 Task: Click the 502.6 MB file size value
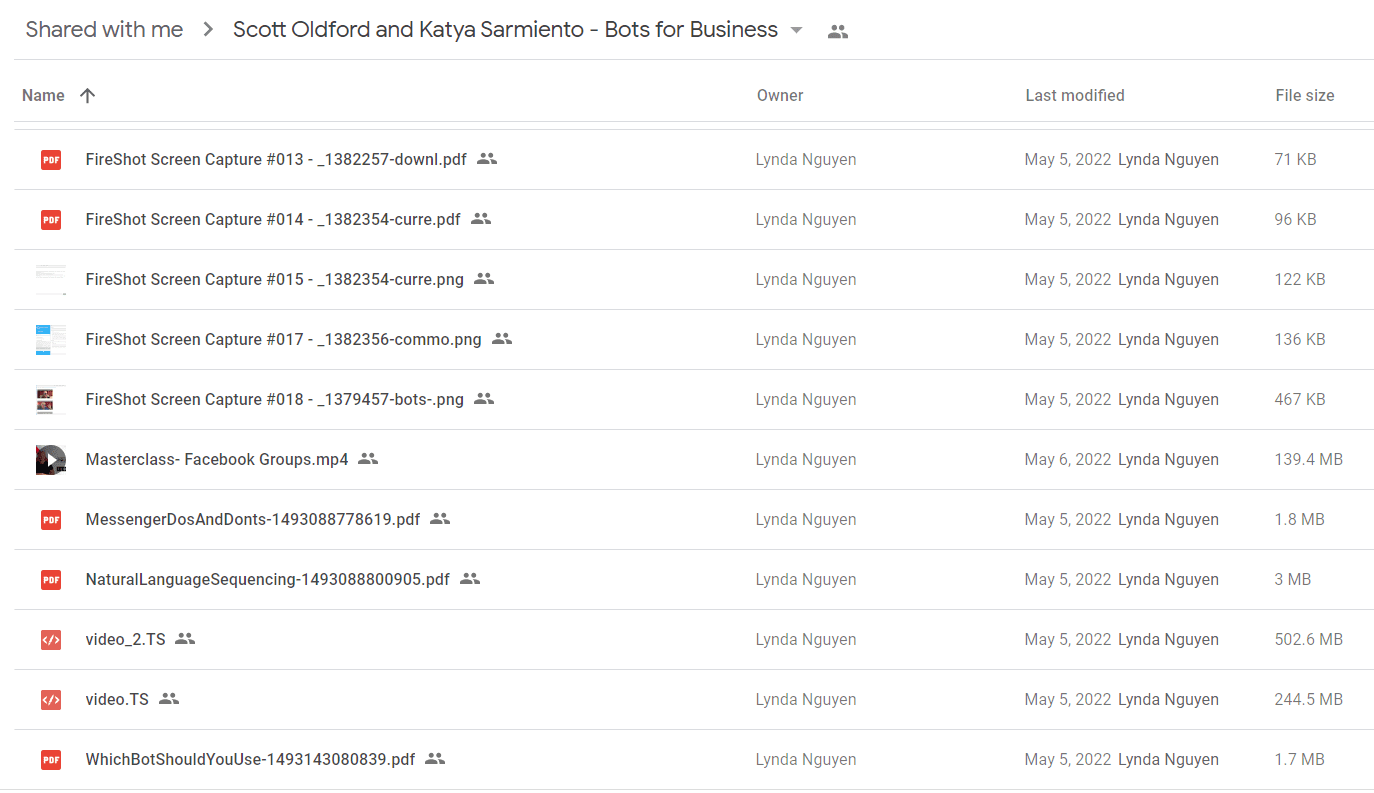click(x=1309, y=639)
